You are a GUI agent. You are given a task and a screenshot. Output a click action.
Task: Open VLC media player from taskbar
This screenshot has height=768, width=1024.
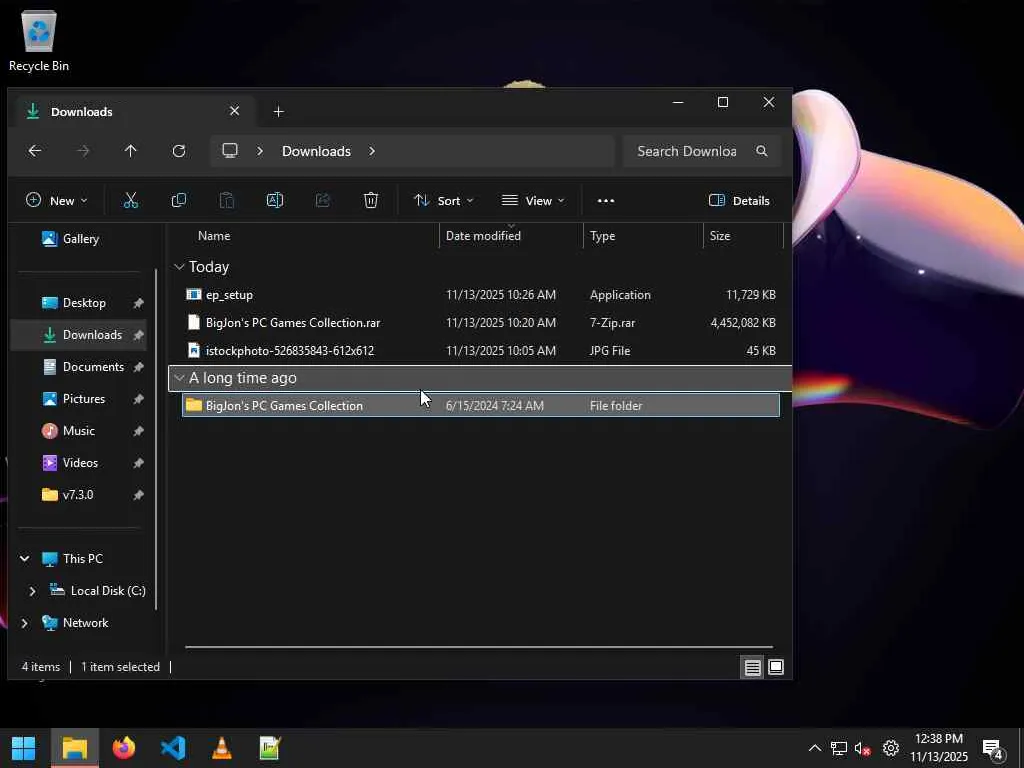pyautogui.click(x=222, y=748)
